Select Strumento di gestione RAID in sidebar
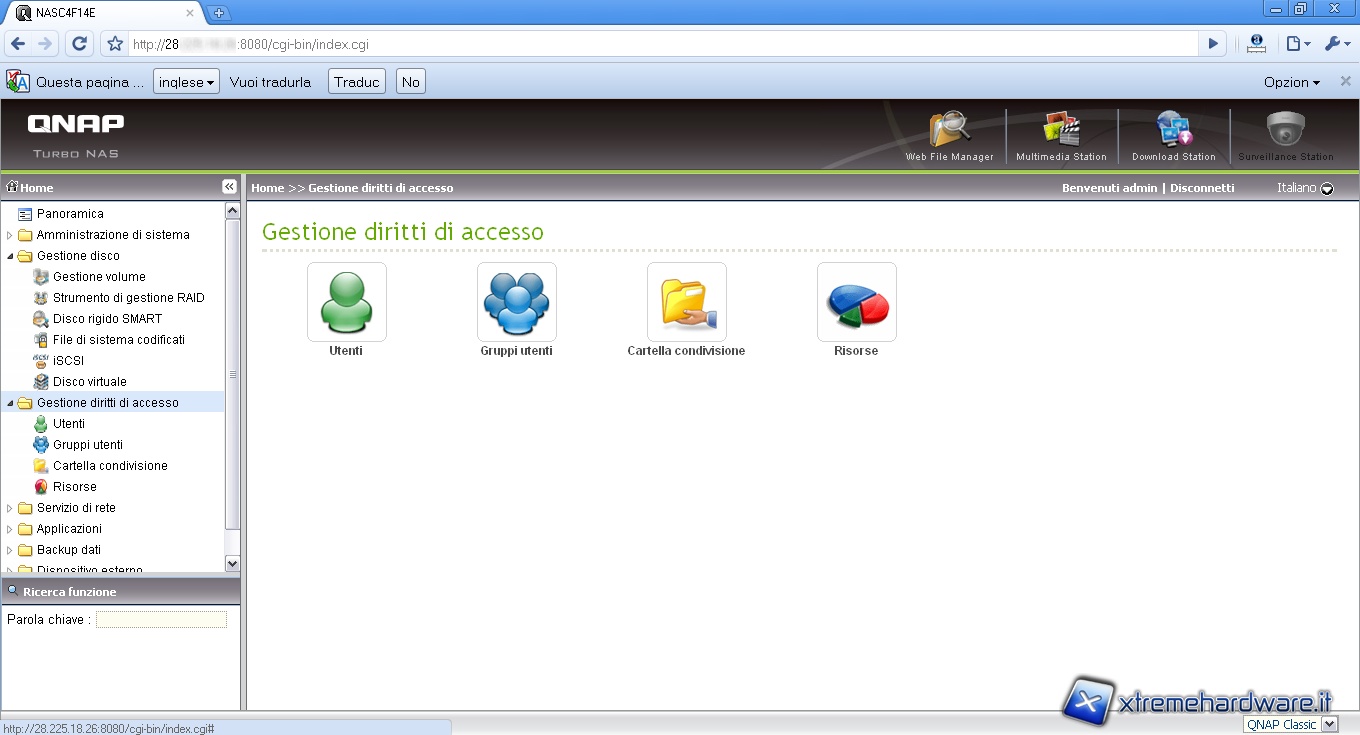Image resolution: width=1360 pixels, height=735 pixels. click(128, 298)
